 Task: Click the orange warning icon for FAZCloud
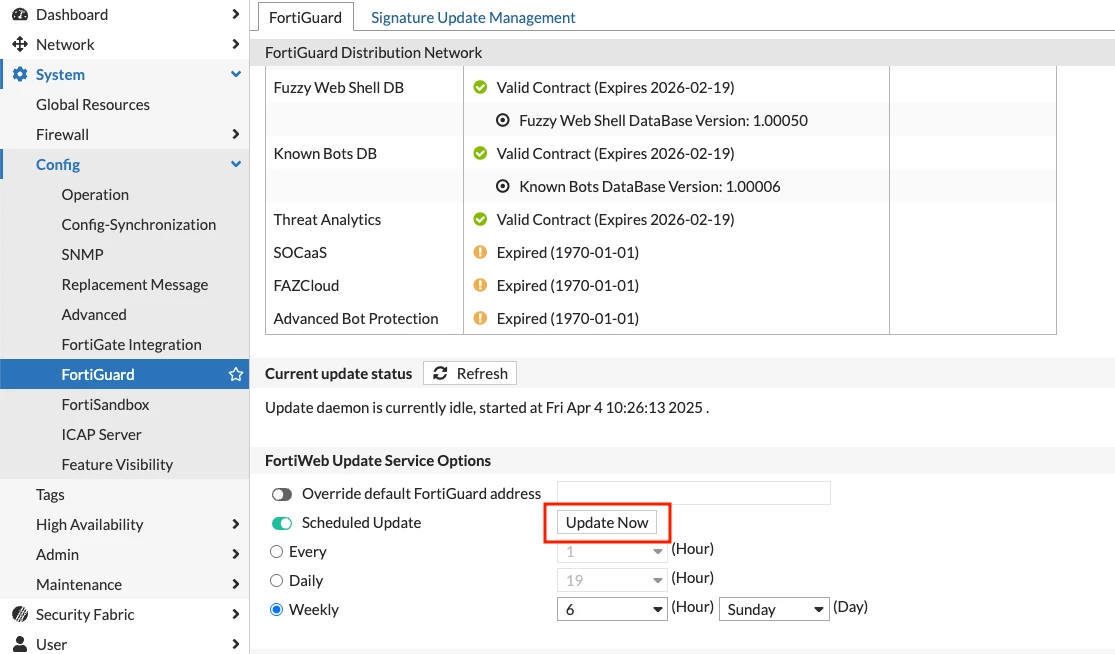tap(480, 285)
